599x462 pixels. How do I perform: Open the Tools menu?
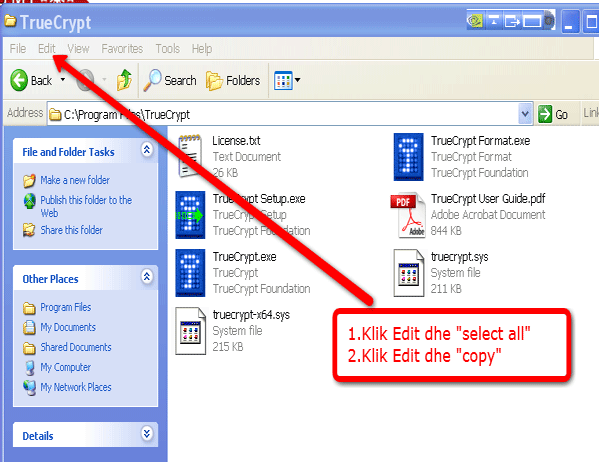[x=167, y=49]
